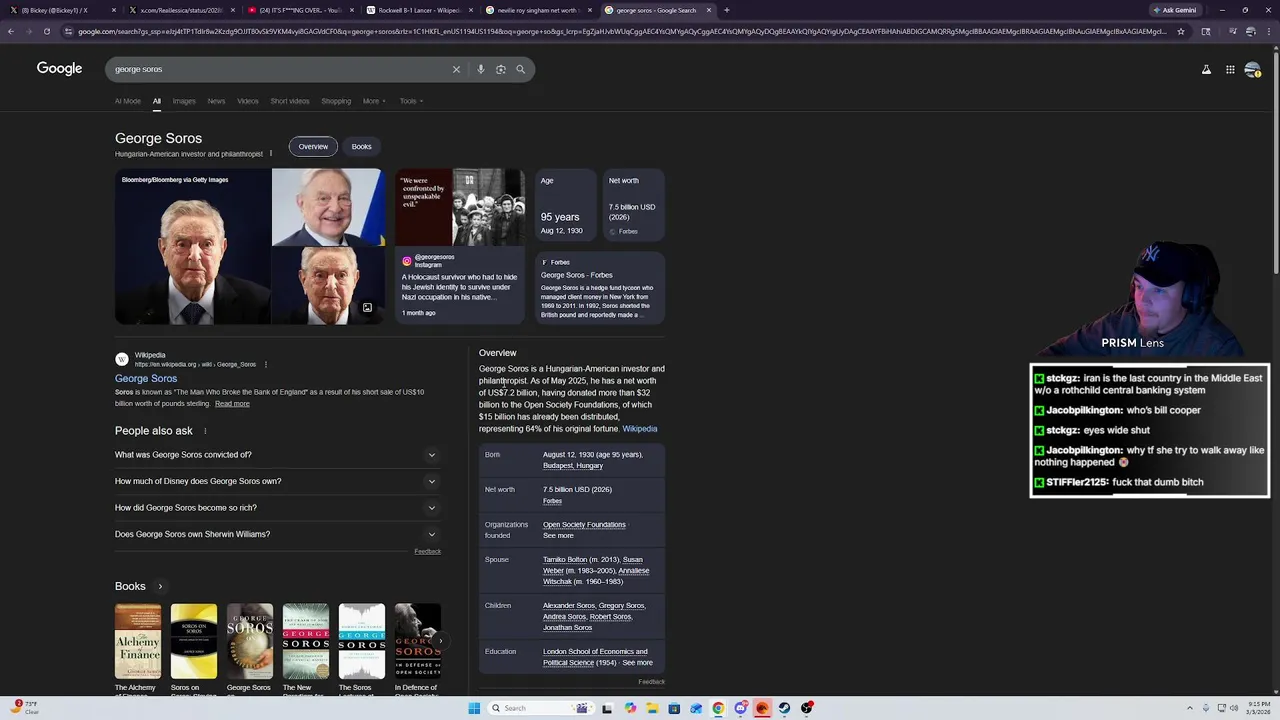The width and height of the screenshot is (1280, 720).
Task: Expand the Books section arrow
Action: coord(160,586)
